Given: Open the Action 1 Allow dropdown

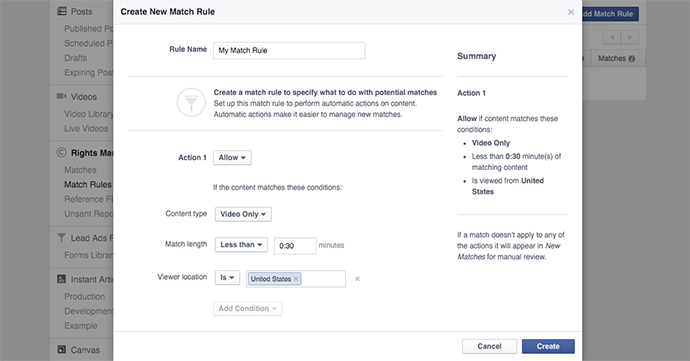Looking at the screenshot, I should click(x=232, y=158).
